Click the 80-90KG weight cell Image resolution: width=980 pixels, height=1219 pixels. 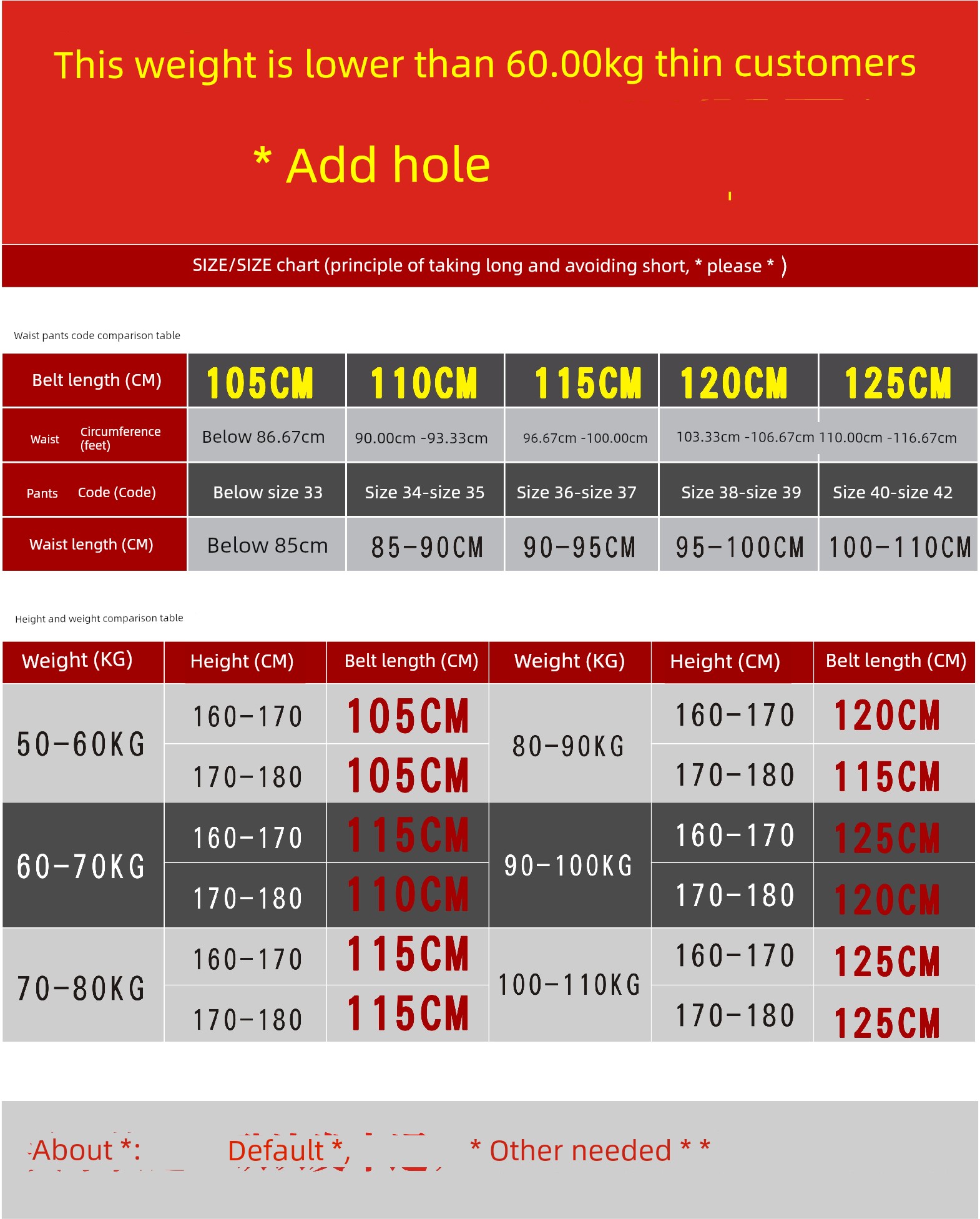[x=568, y=746]
